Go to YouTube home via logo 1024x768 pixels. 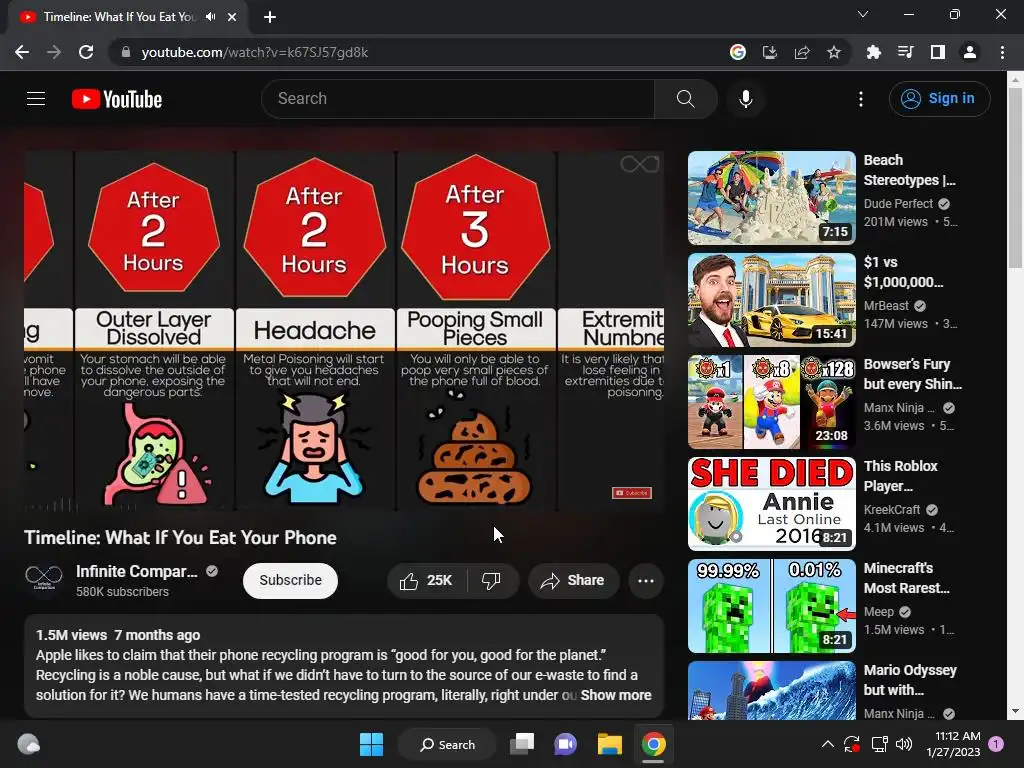[117, 99]
